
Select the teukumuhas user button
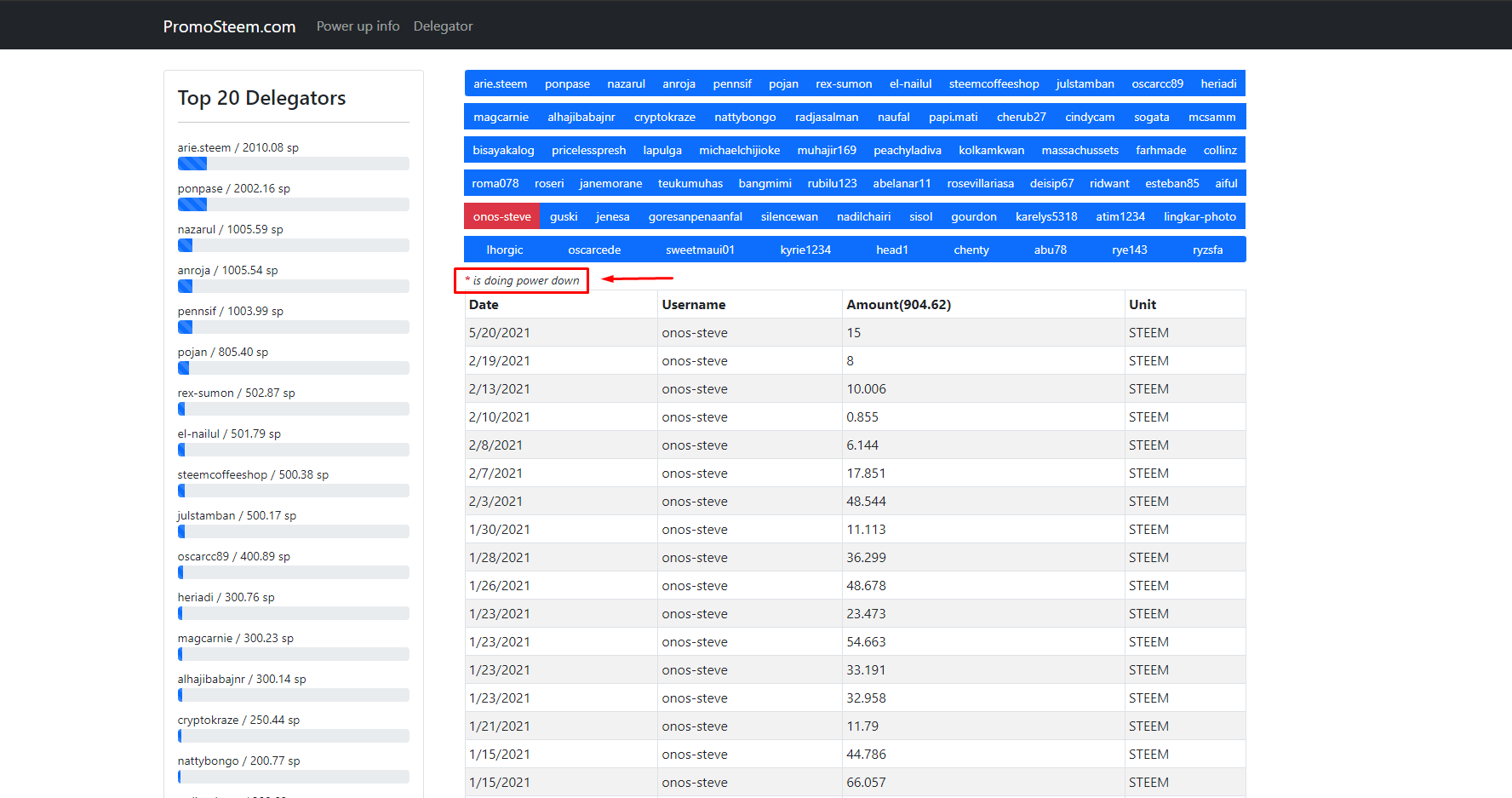(690, 183)
